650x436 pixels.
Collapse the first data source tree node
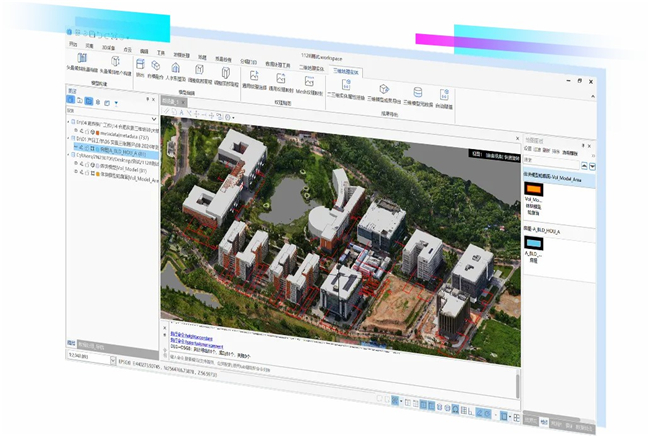pos(69,122)
